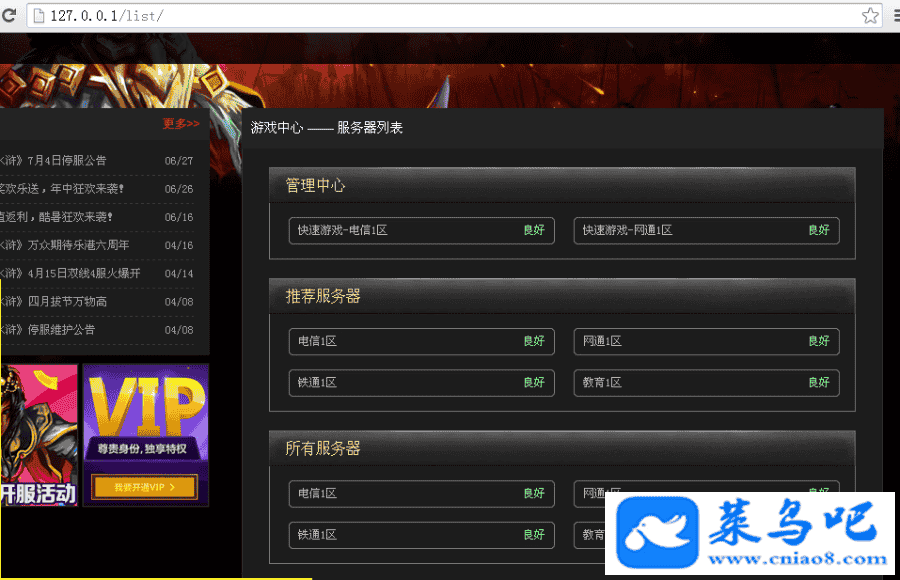The image size is (900, 580).
Task: Click the 我要开通VIP button
Action: (145, 487)
